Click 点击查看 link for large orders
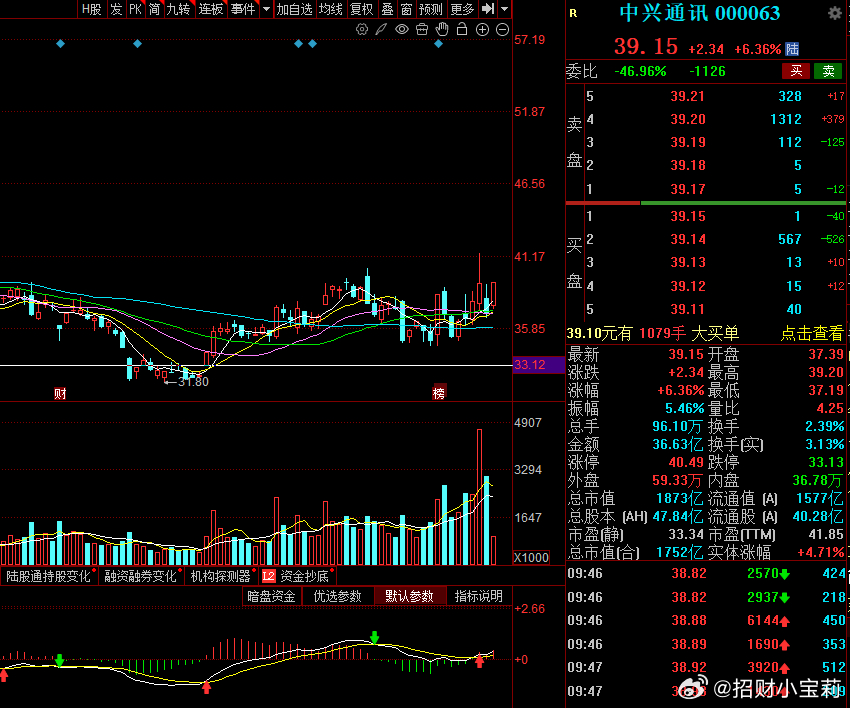The image size is (850, 708). tap(812, 333)
